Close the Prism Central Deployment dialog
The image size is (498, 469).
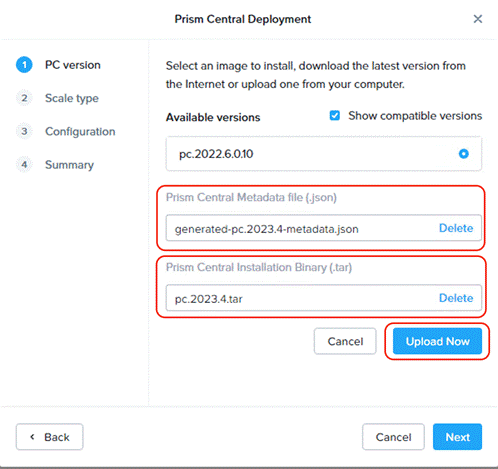(478, 19)
